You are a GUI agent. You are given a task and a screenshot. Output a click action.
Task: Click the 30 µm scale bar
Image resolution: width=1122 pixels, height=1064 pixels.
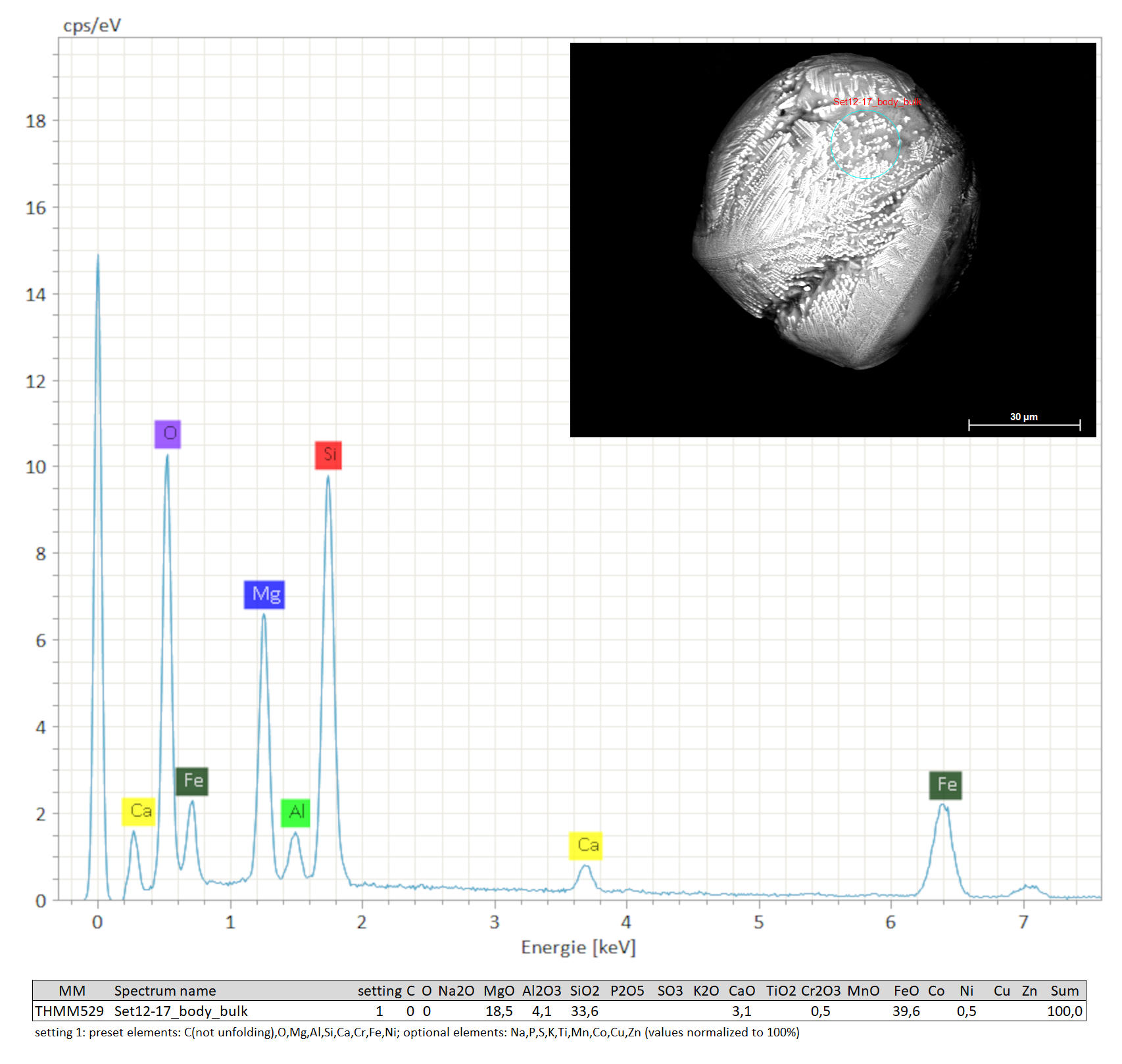(1024, 425)
